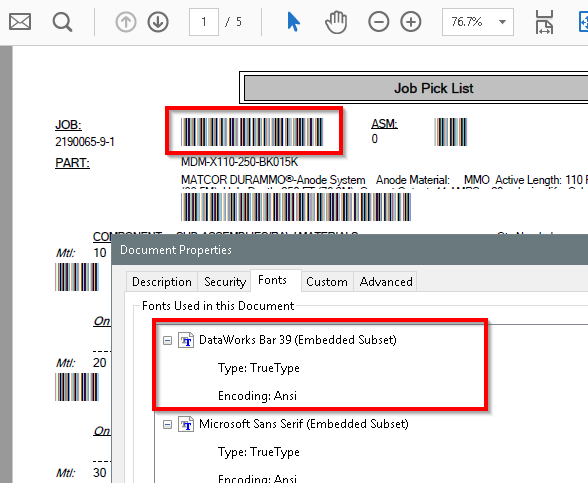Open the 76.7% zoom level dropdown

pos(478,22)
